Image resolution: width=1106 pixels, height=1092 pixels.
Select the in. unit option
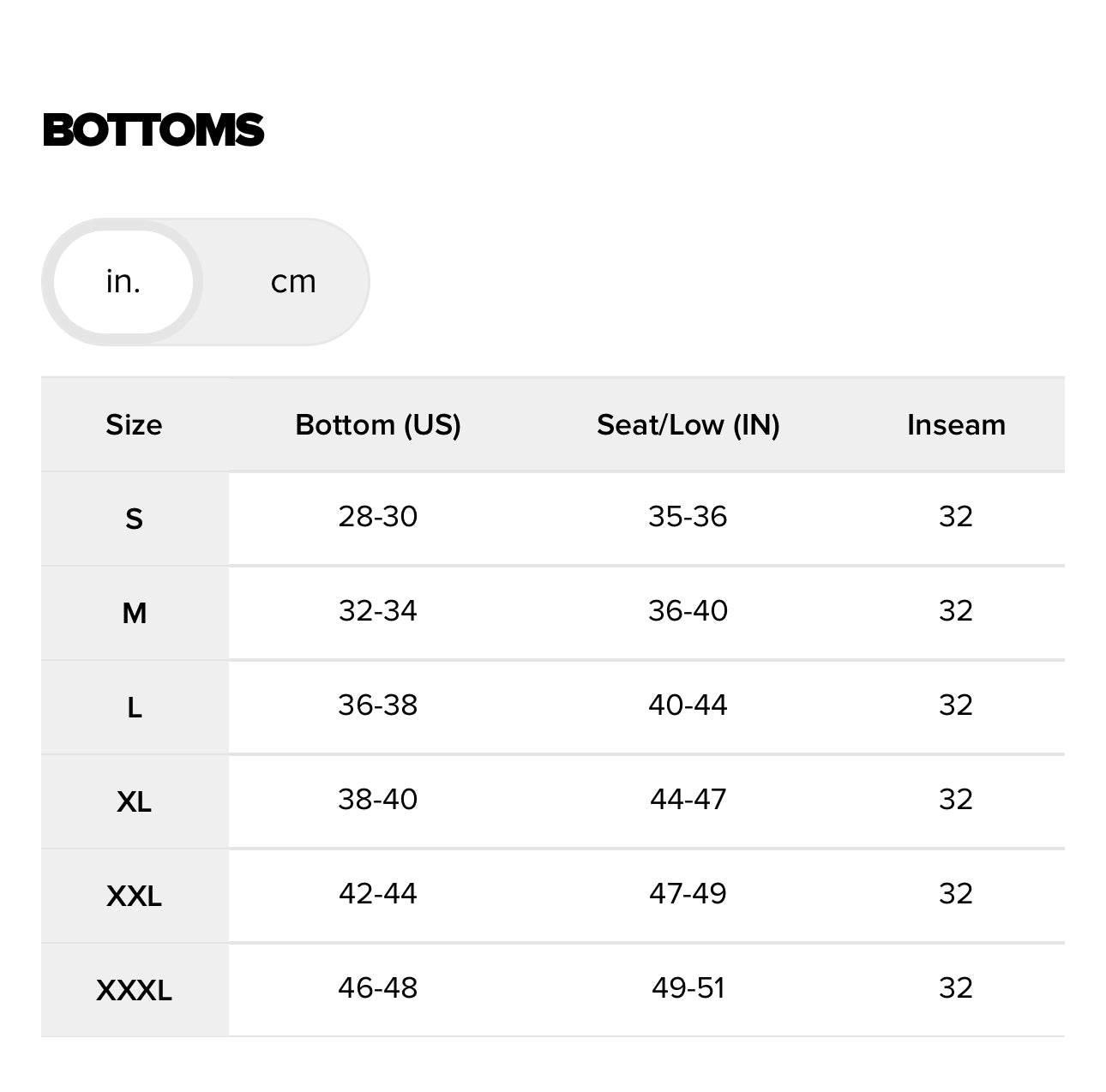coord(123,282)
